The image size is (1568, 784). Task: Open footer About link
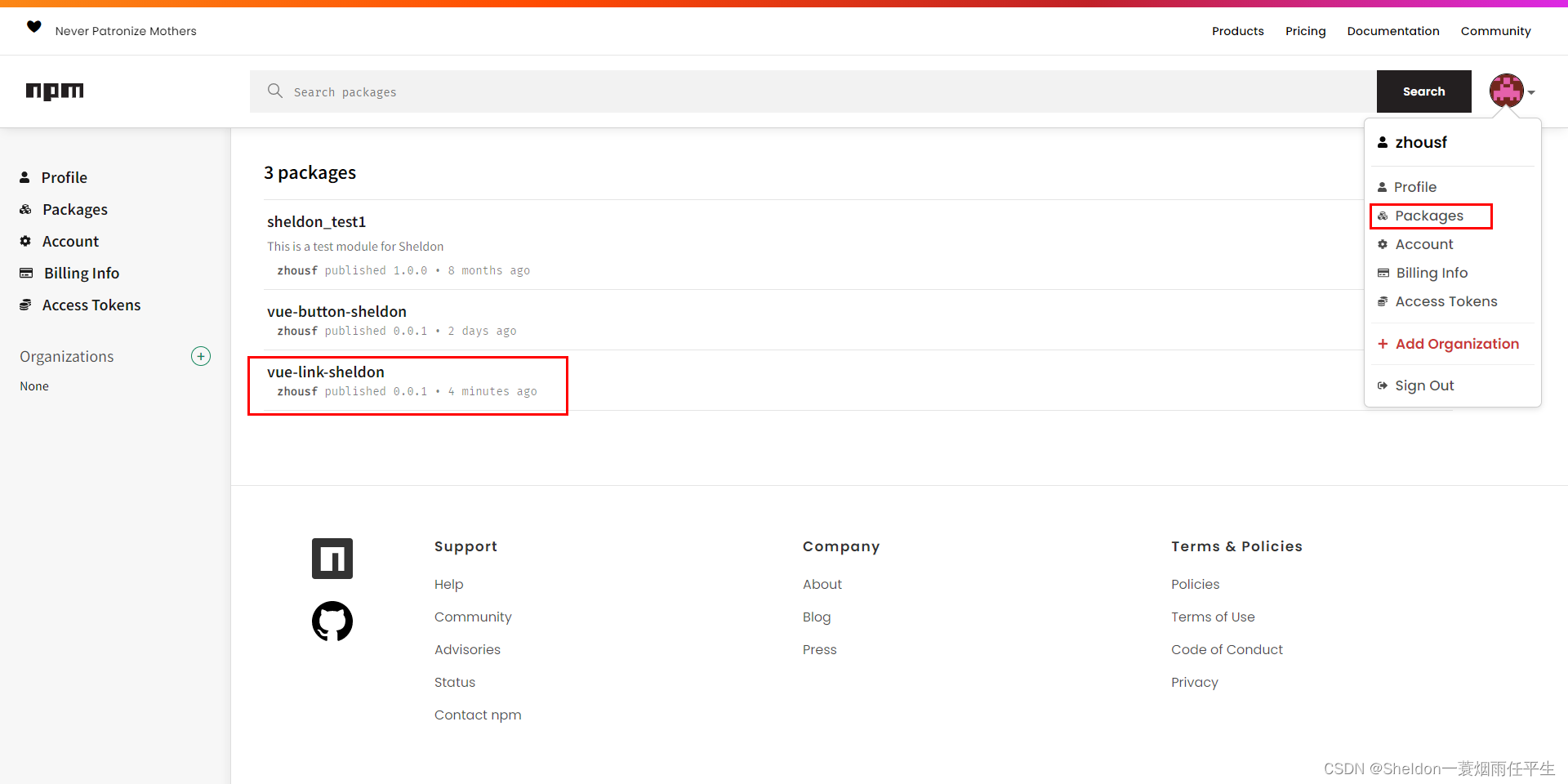[822, 584]
